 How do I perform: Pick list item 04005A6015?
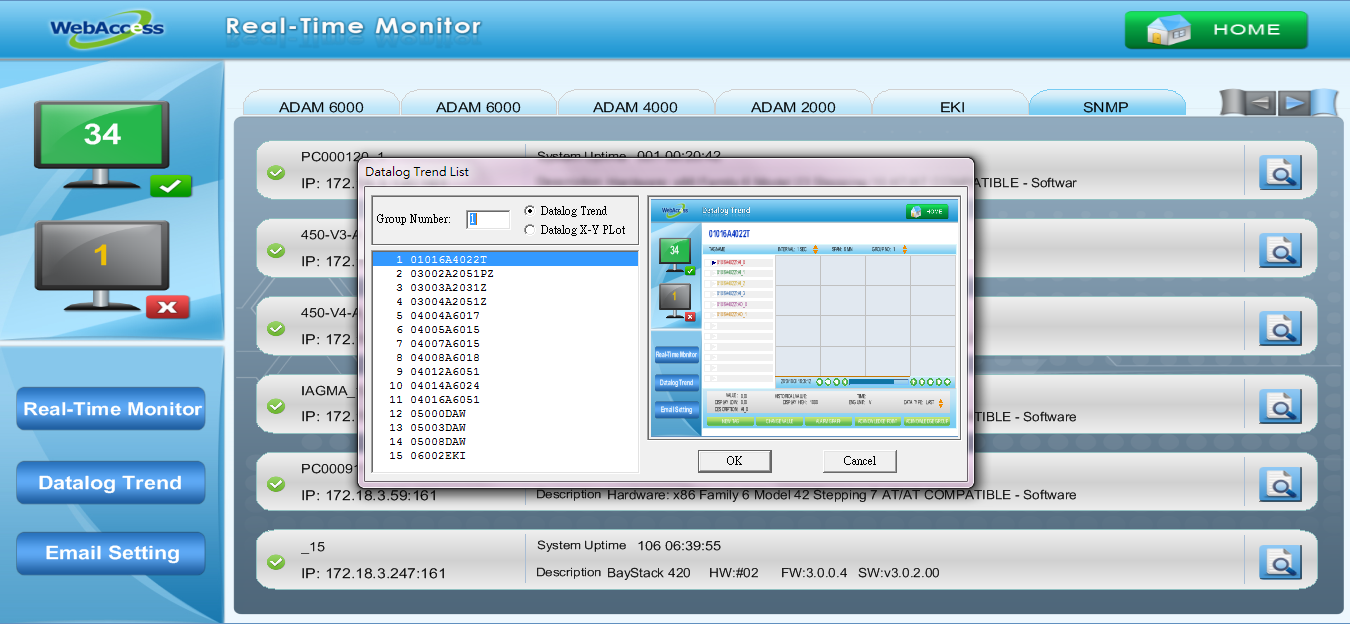(x=505, y=330)
